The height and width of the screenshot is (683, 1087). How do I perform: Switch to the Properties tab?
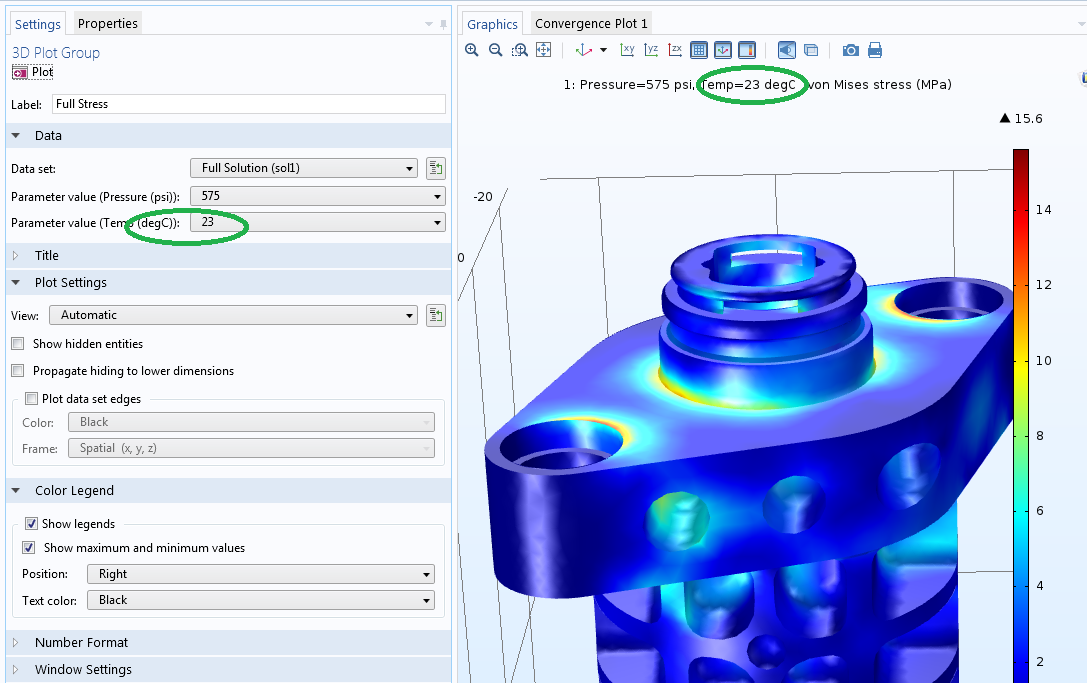[108, 23]
